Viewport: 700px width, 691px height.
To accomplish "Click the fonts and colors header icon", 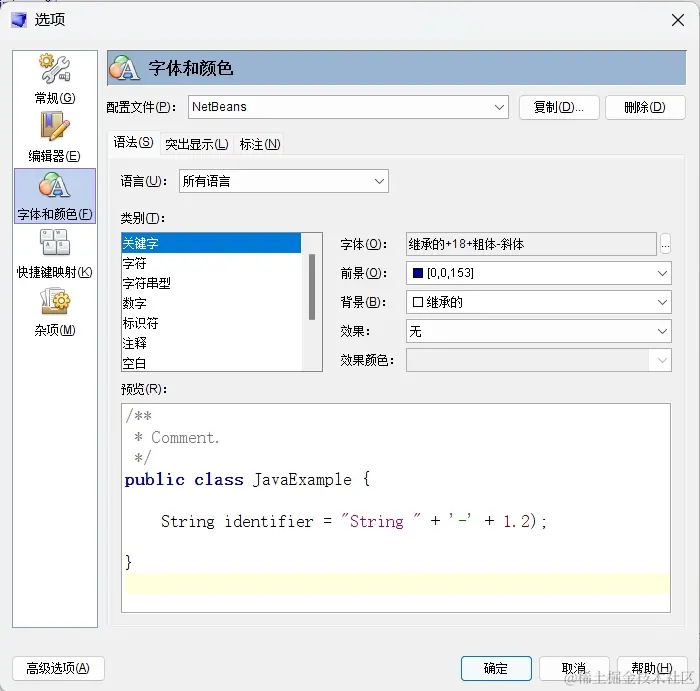I will [x=124, y=68].
